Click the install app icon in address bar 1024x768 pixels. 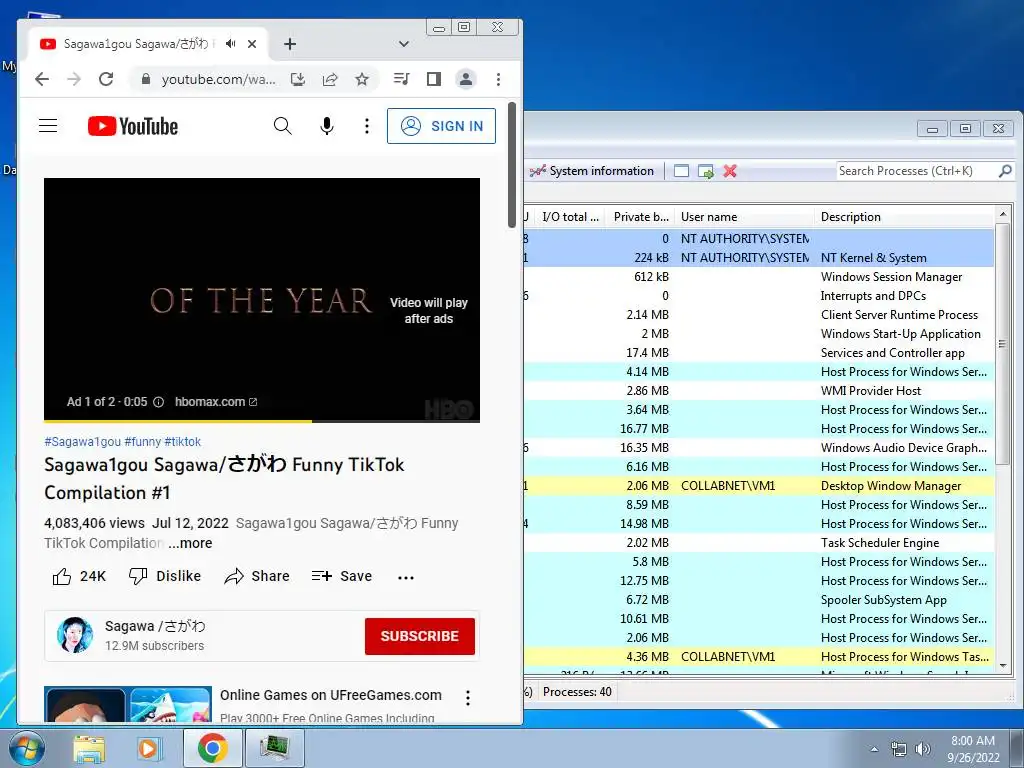click(298, 79)
